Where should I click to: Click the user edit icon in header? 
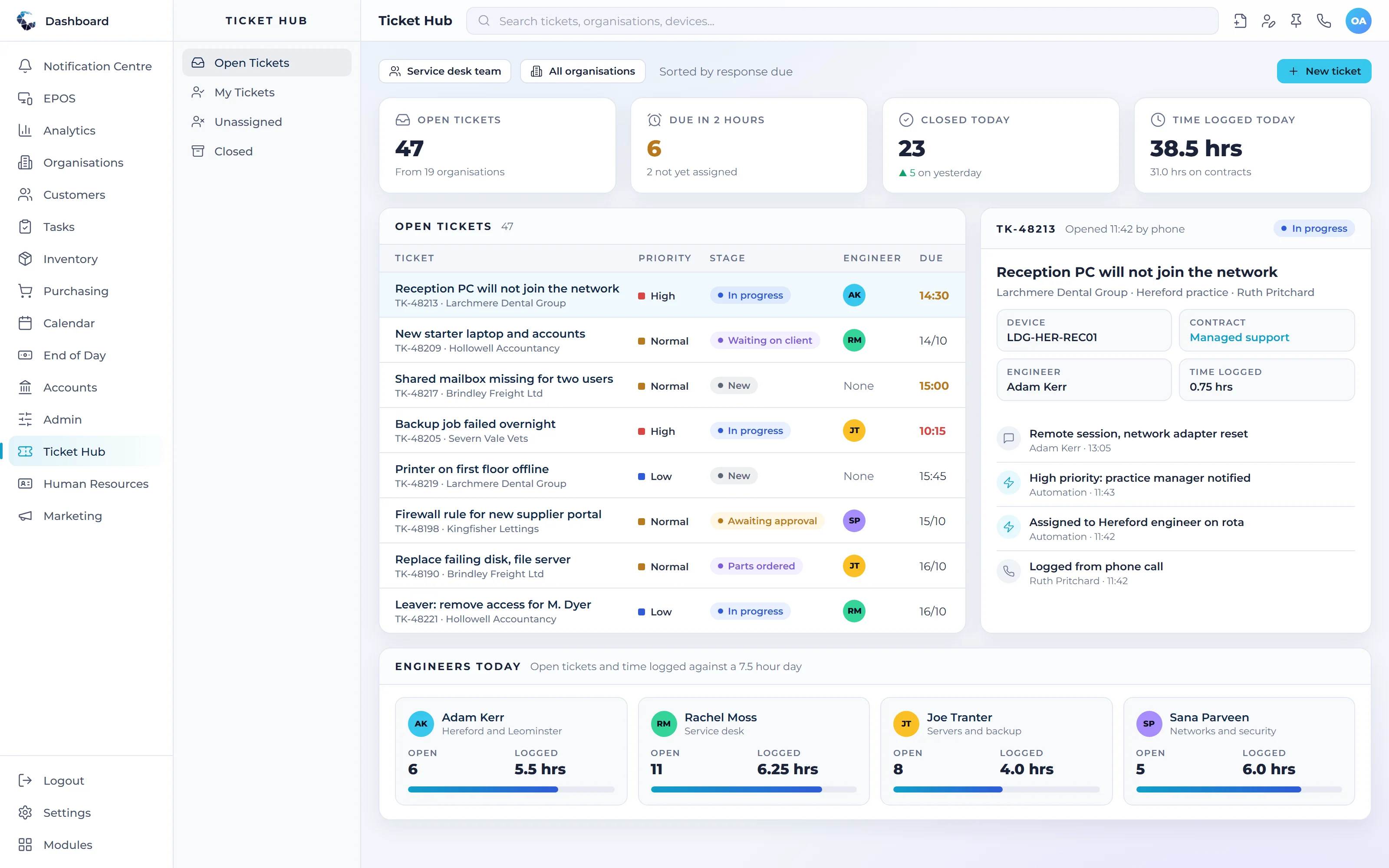coord(1268,21)
